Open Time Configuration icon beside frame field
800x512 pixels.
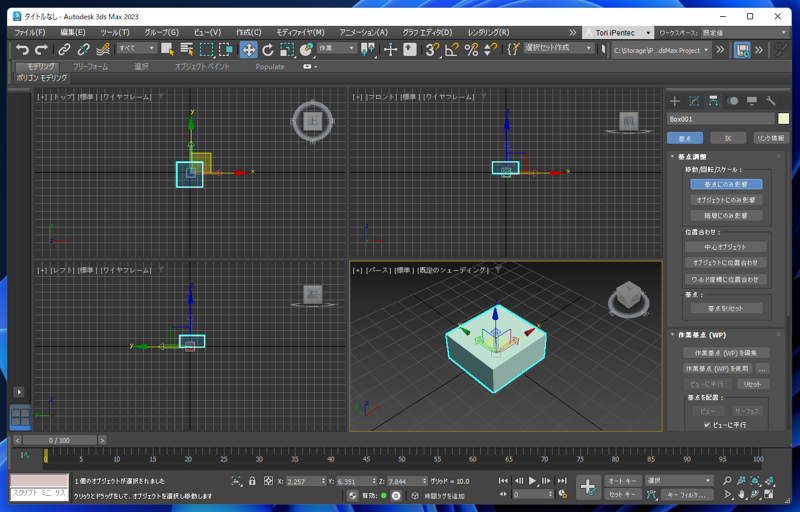pos(563,494)
